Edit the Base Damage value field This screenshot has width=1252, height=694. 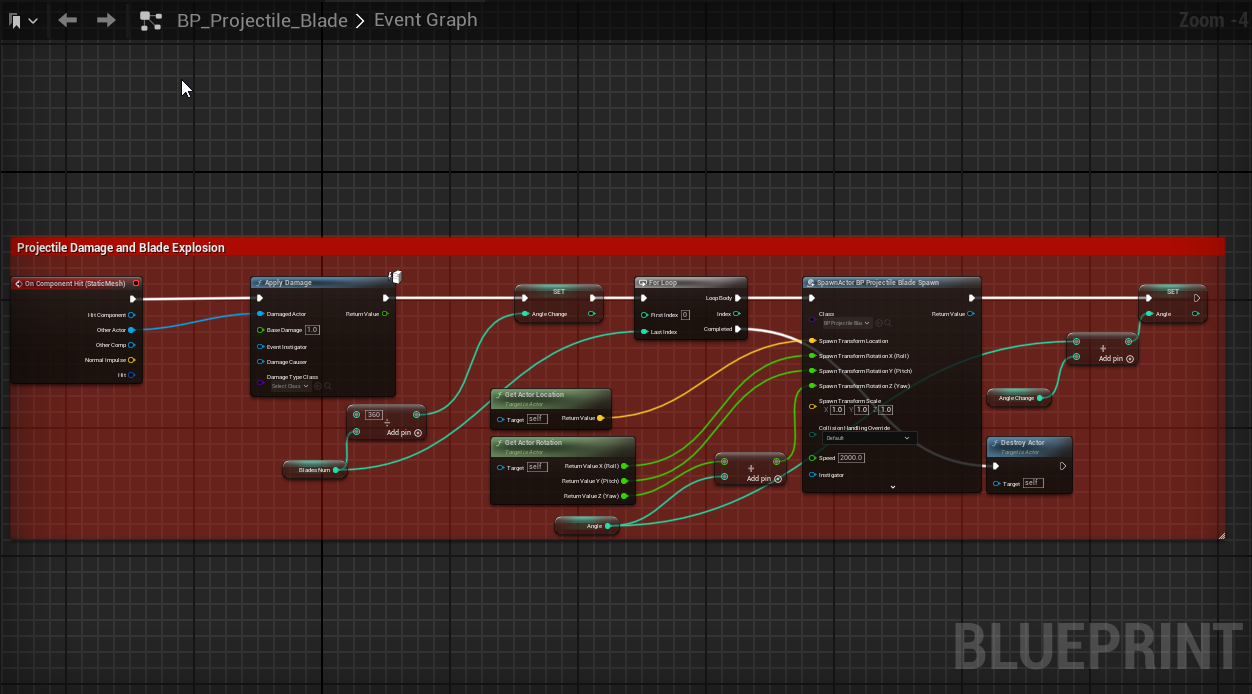click(312, 329)
